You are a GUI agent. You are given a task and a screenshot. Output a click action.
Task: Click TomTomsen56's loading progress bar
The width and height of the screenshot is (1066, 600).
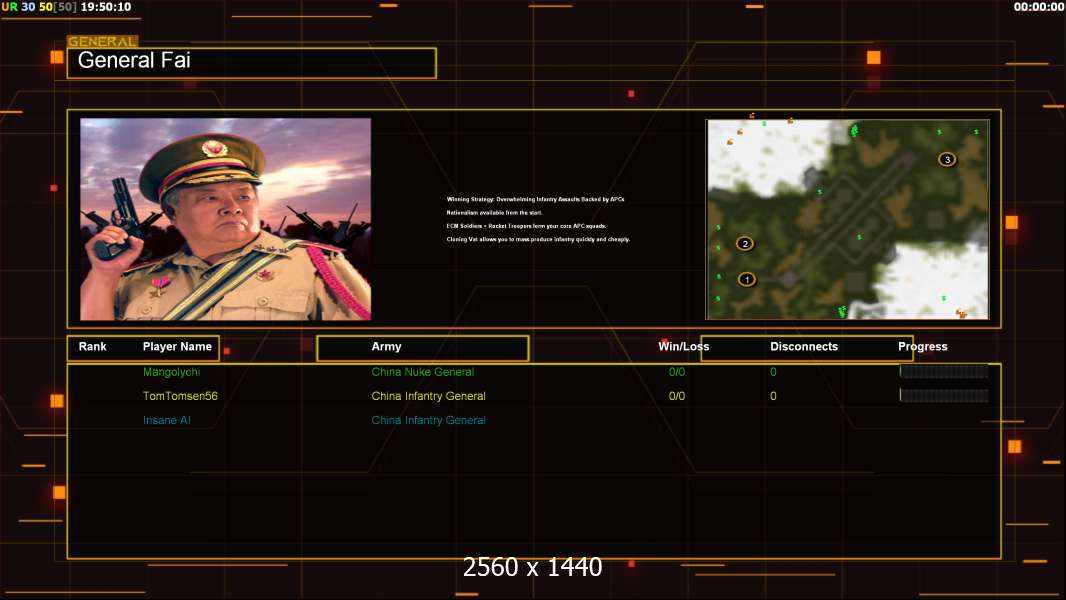pos(943,396)
